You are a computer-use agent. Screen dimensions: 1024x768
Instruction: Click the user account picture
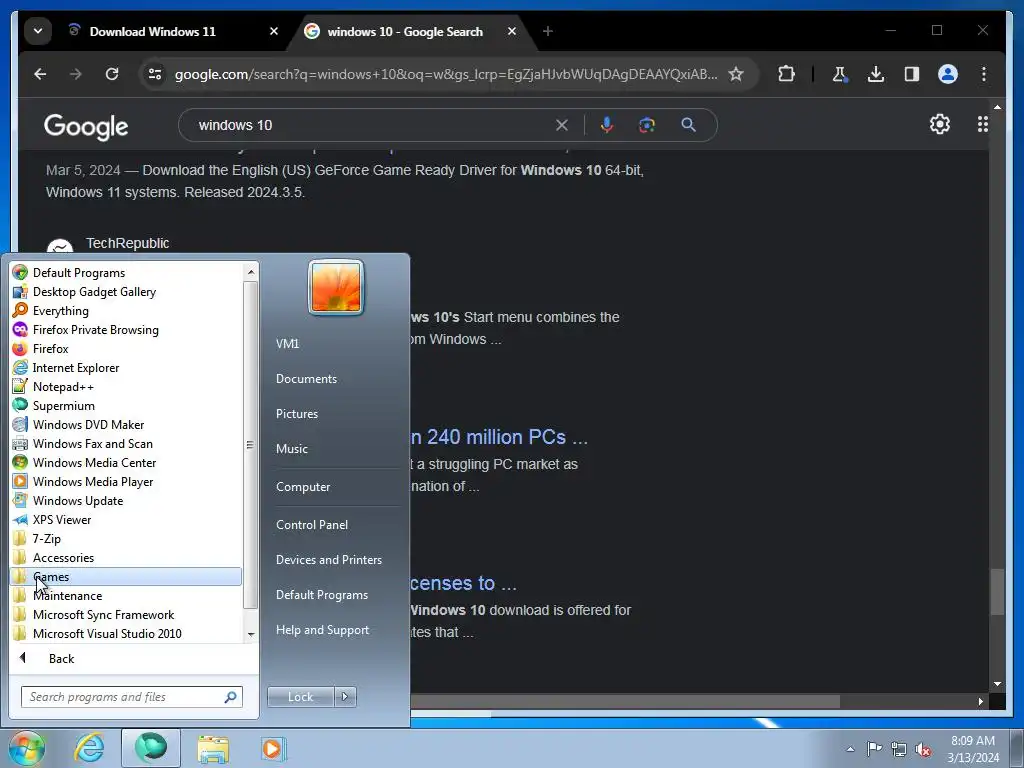[336, 287]
